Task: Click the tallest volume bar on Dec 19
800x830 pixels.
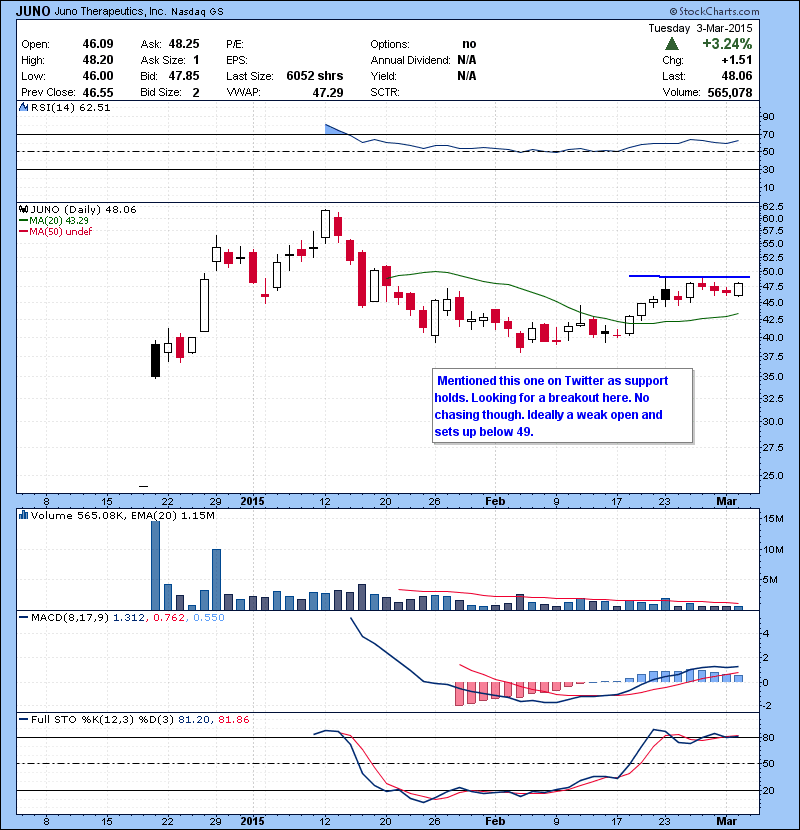Action: [x=155, y=565]
